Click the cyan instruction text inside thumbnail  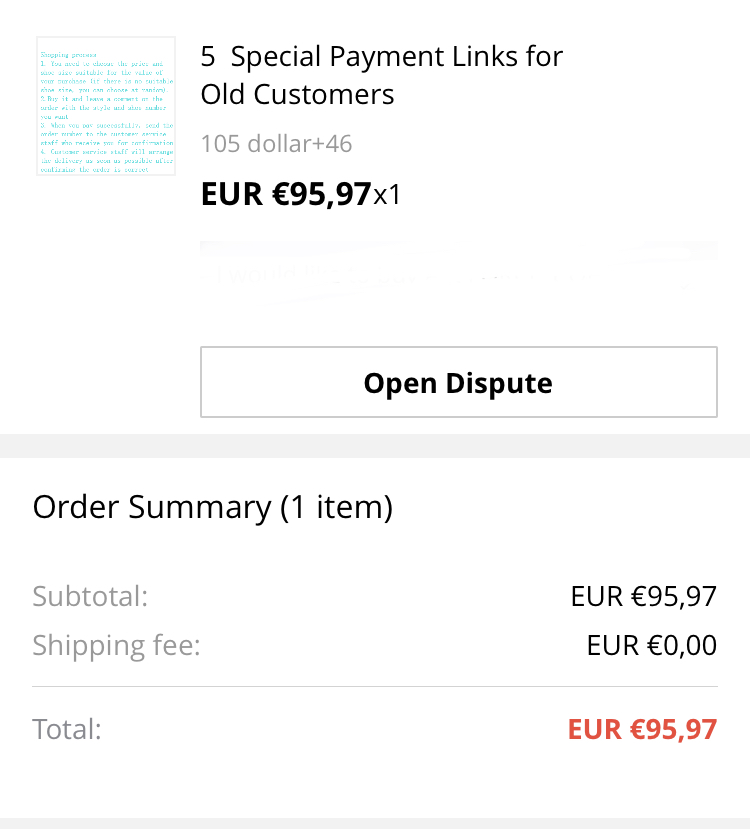click(106, 112)
